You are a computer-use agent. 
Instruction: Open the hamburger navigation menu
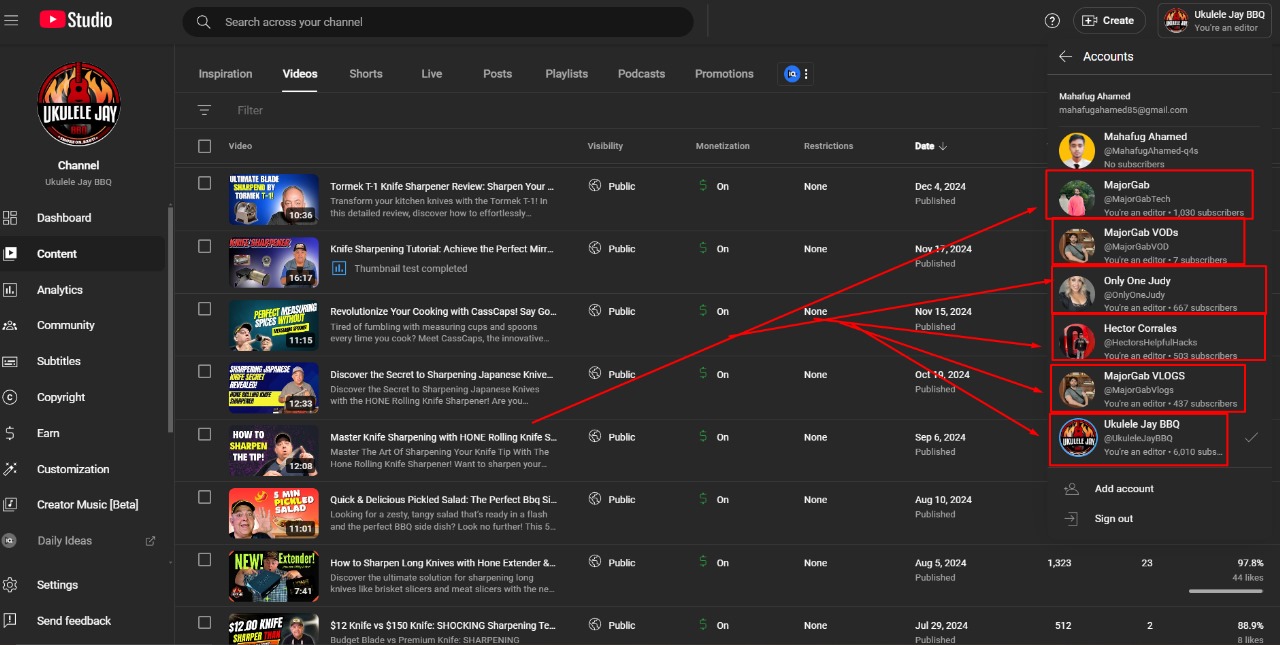click(x=12, y=20)
